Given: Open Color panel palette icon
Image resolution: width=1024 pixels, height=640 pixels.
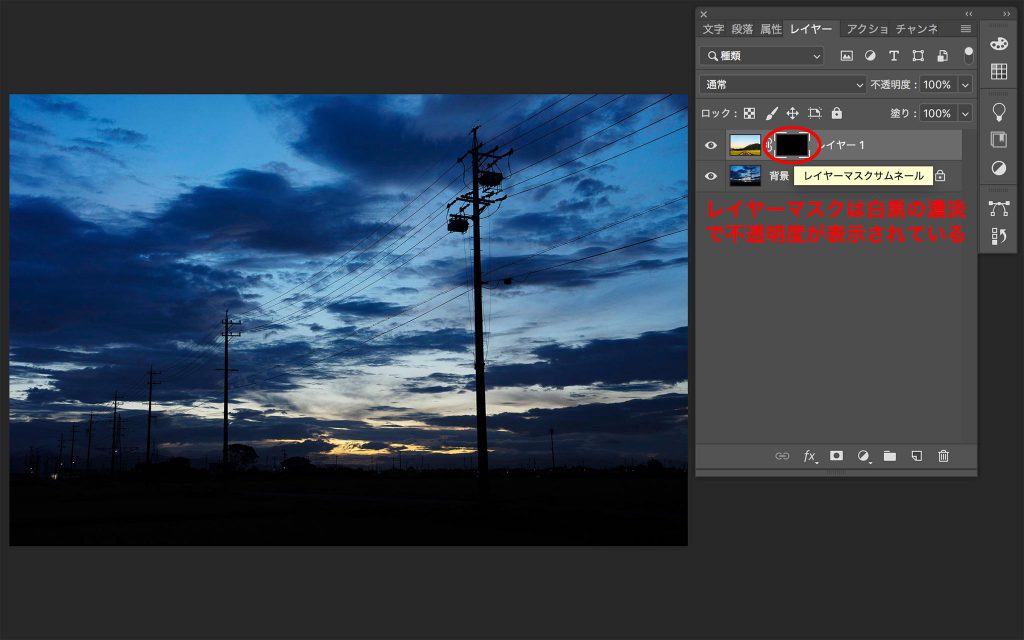Looking at the screenshot, I should pos(999,44).
